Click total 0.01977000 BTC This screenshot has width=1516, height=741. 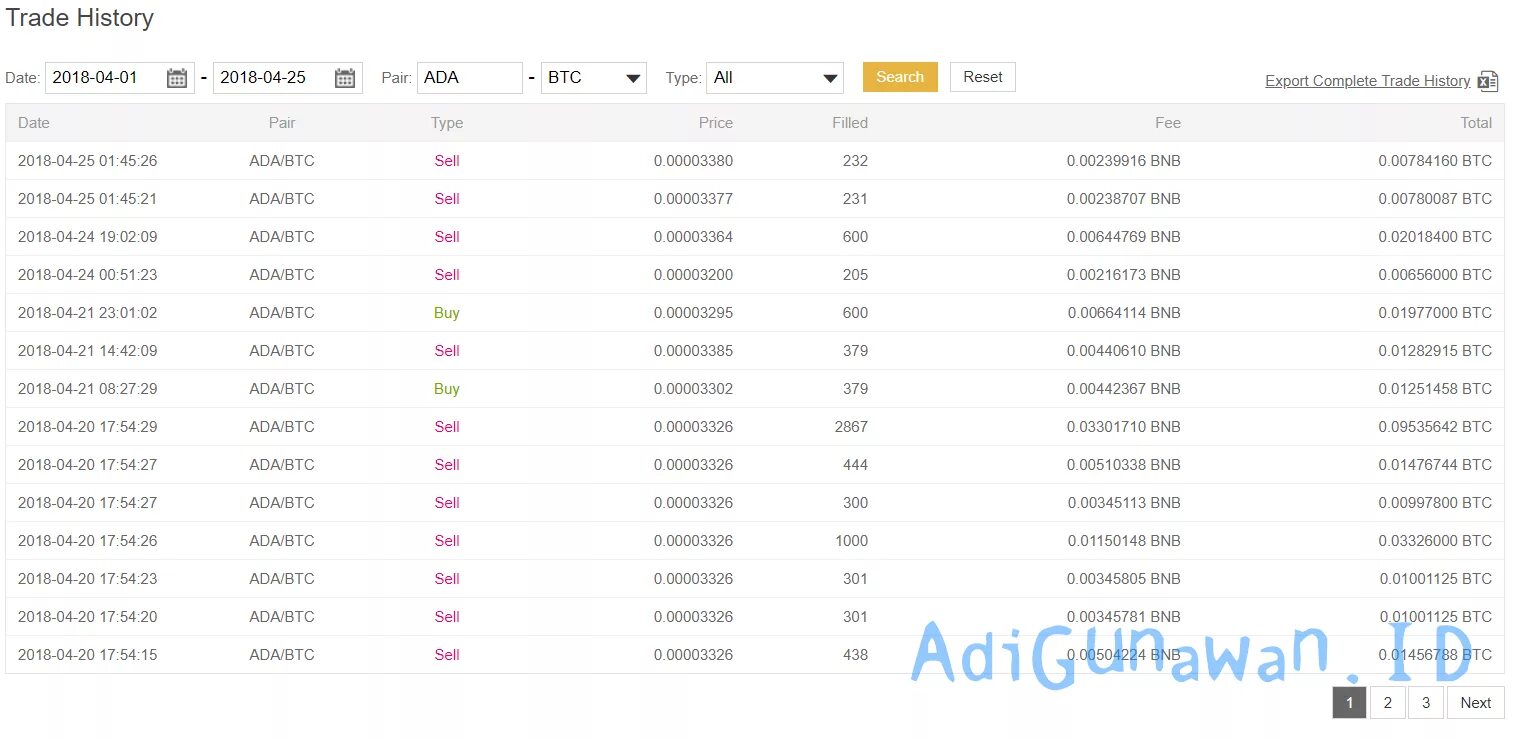pos(1435,313)
